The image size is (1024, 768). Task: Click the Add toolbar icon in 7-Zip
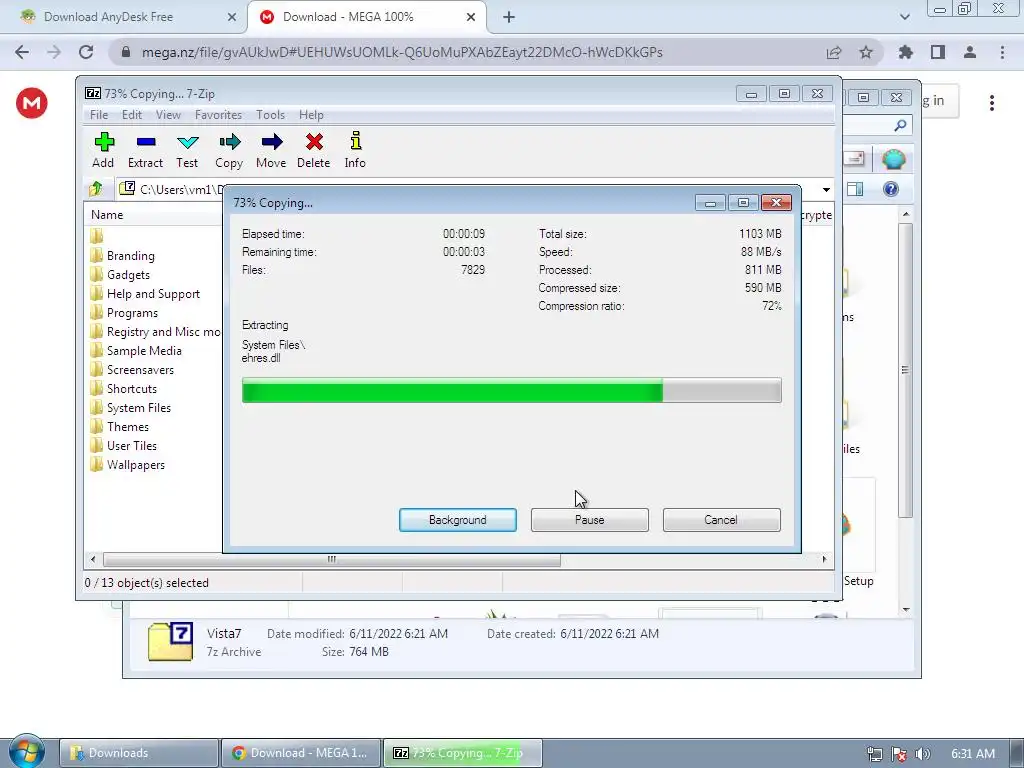click(103, 150)
